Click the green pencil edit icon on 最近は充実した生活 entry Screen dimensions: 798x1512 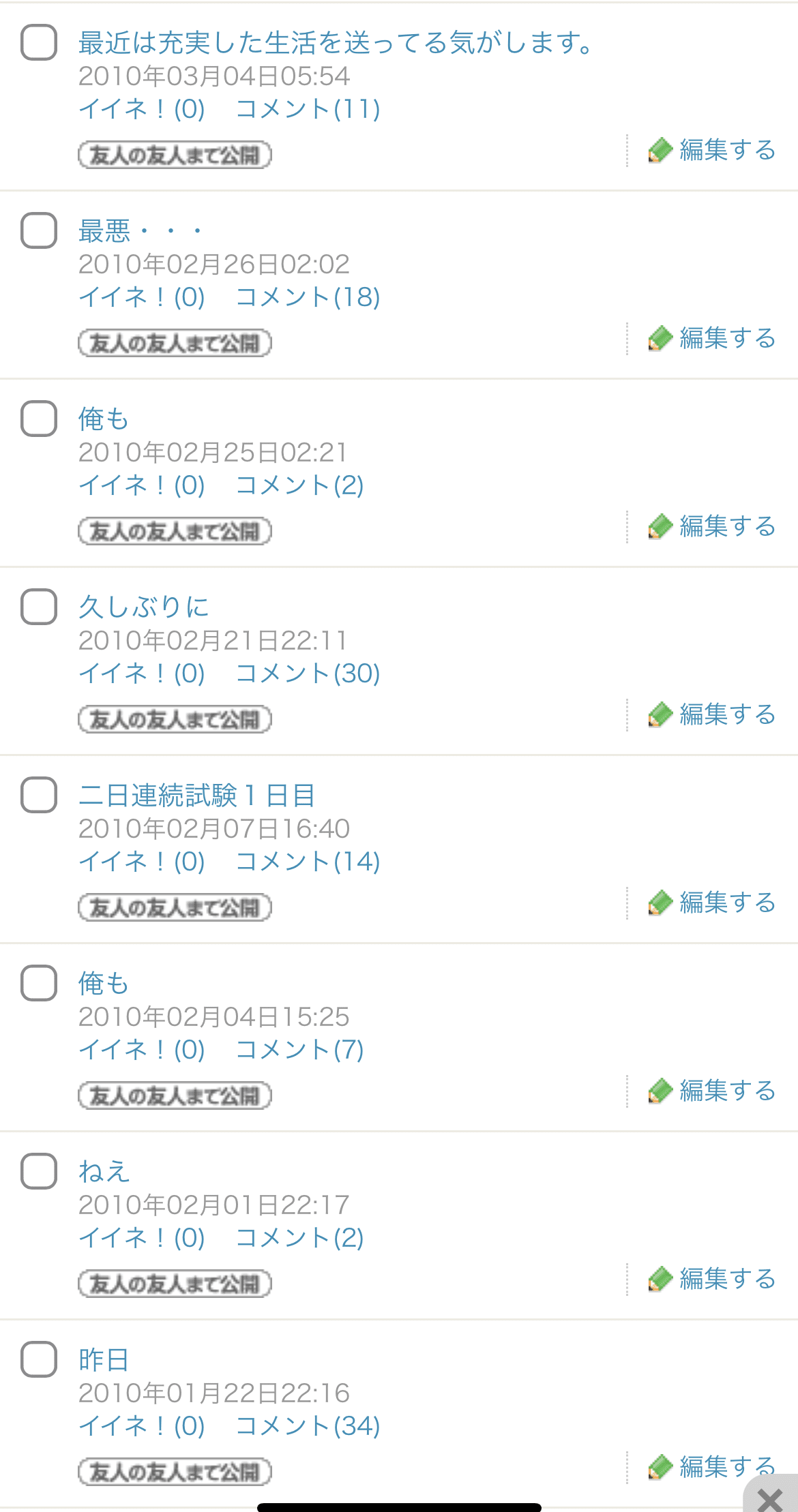(659, 150)
